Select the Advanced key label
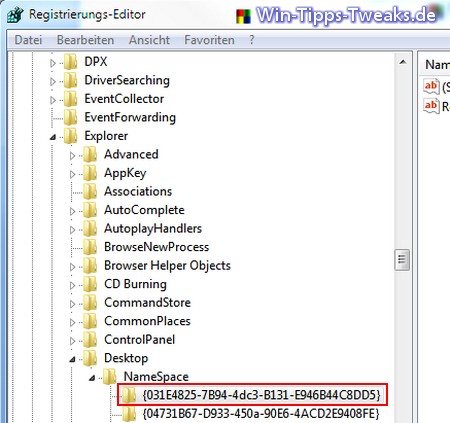The image size is (450, 423). 131,154
